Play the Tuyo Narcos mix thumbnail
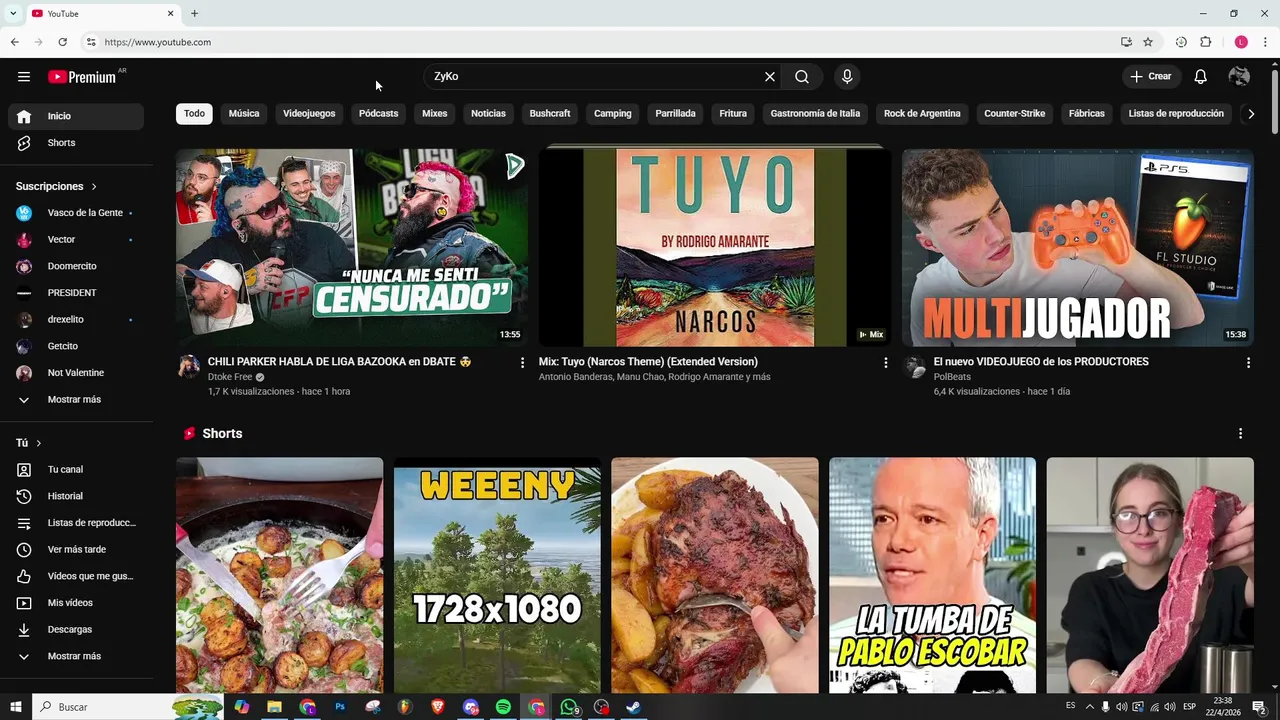The width and height of the screenshot is (1280, 720). [715, 248]
